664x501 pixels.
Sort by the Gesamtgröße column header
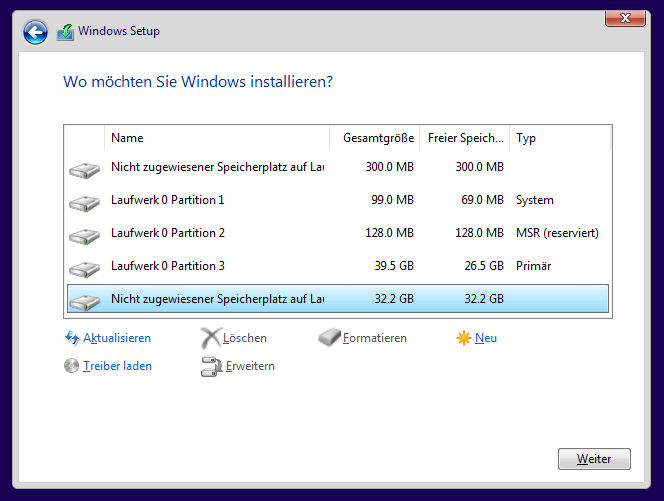tap(374, 138)
